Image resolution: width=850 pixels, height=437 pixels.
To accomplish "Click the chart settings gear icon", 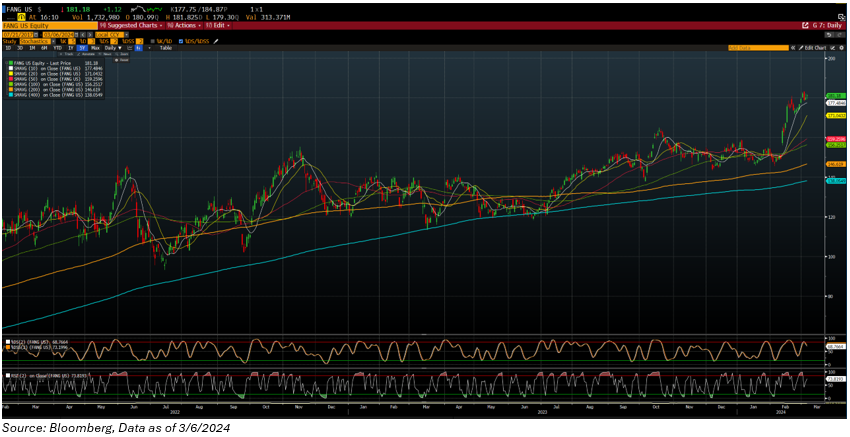I will click(x=838, y=47).
